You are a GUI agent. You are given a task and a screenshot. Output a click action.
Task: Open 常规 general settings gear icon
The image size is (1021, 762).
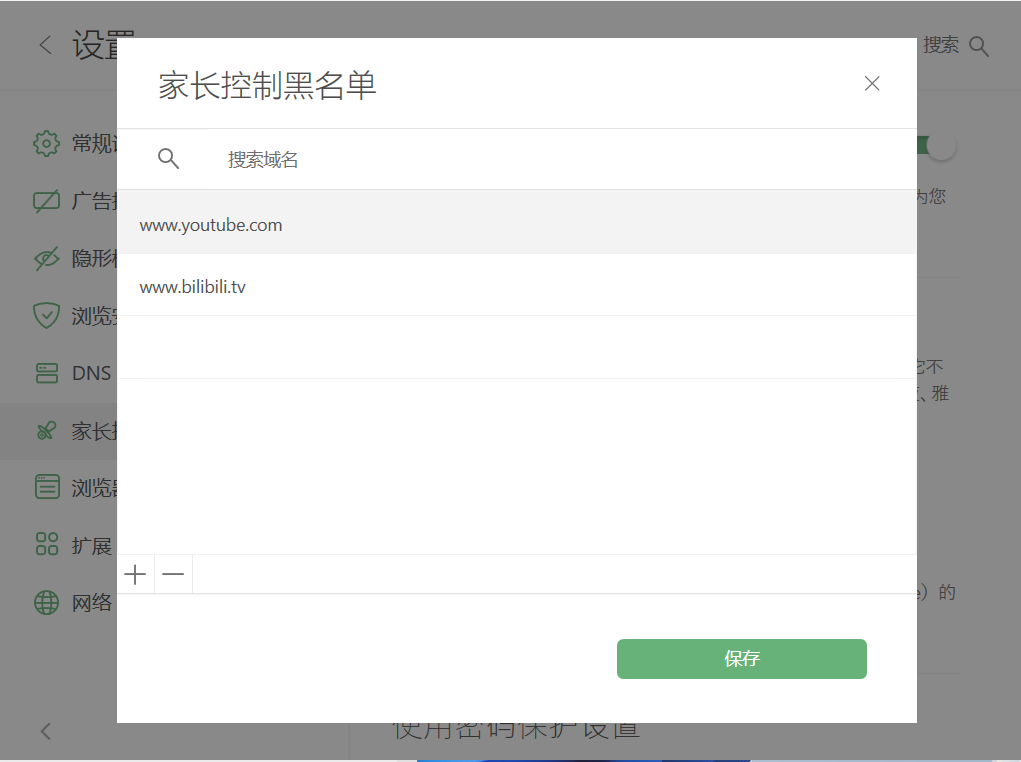pyautogui.click(x=46, y=143)
